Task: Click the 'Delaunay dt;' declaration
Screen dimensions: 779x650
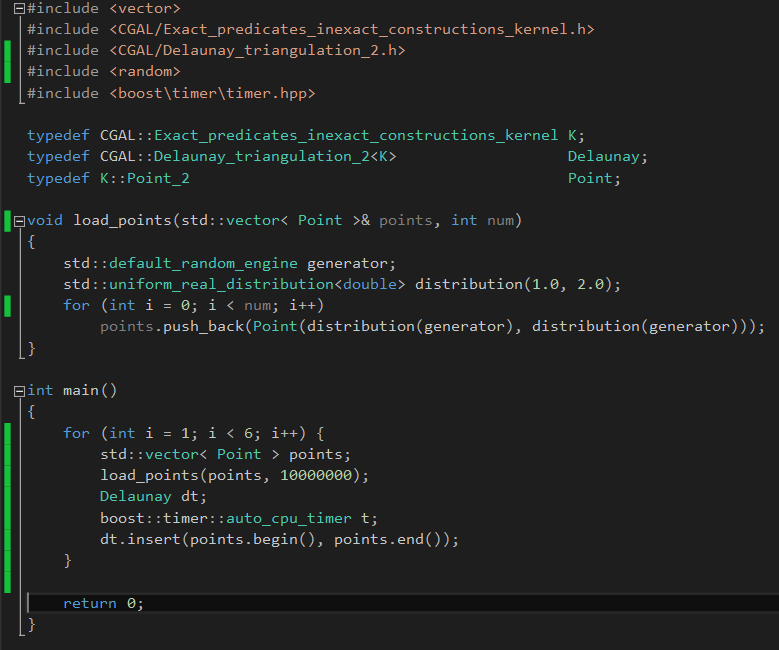Action: pos(153,497)
